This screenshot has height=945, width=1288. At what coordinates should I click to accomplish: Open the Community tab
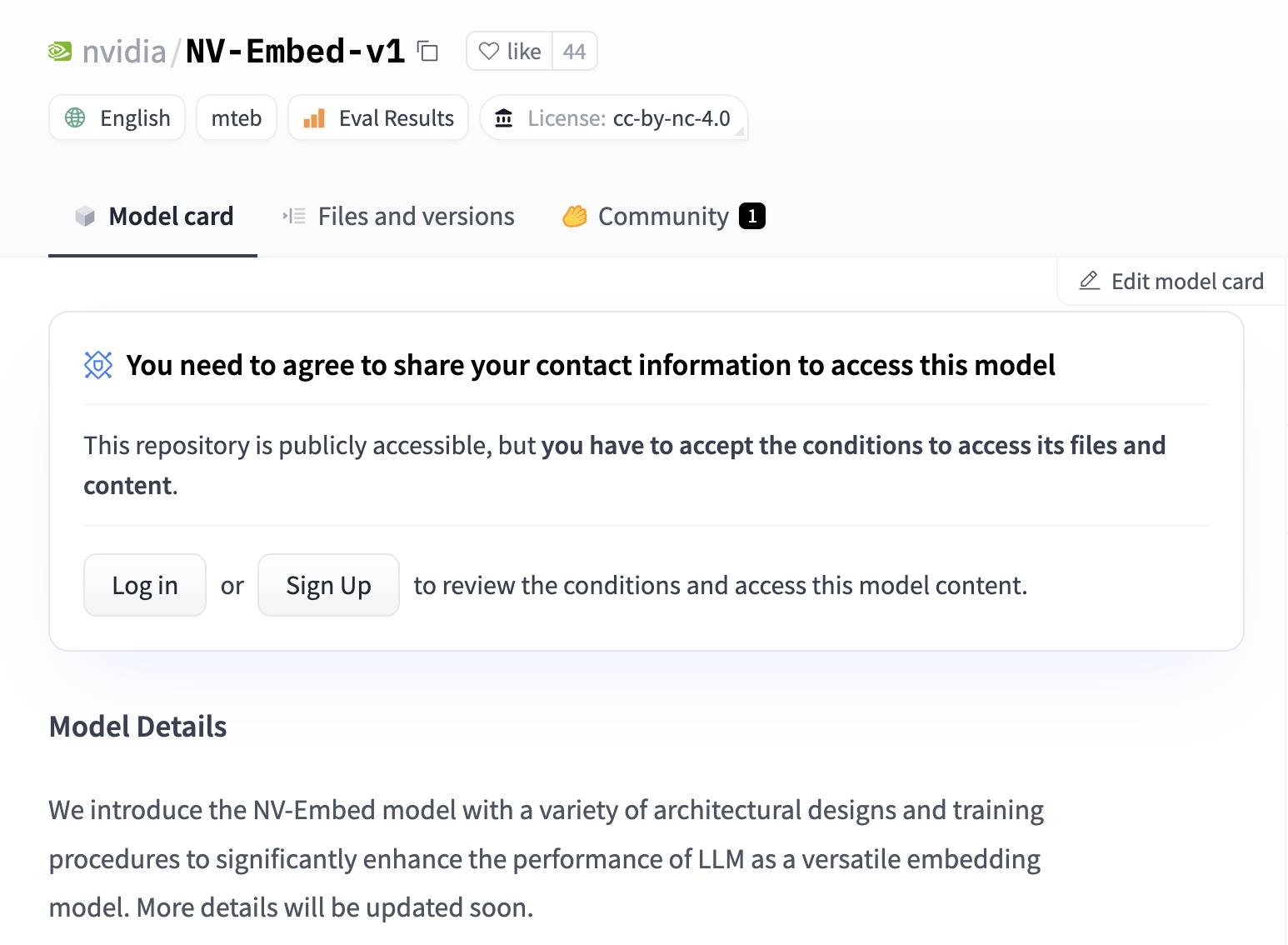(x=663, y=217)
